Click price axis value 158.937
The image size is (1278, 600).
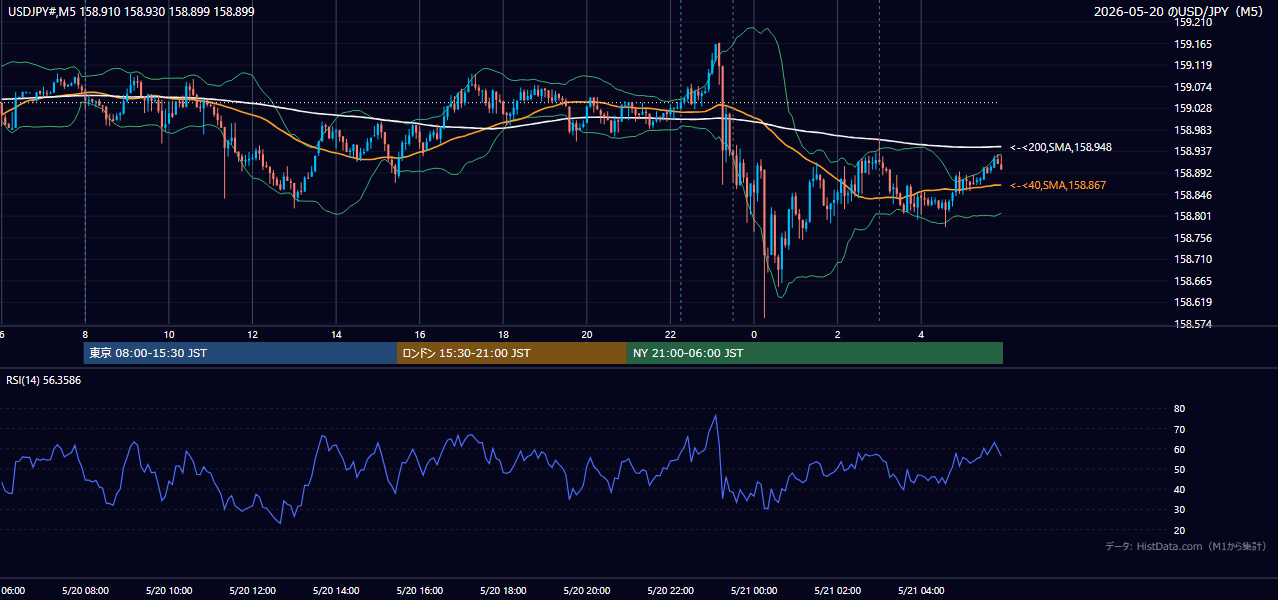pos(1192,151)
